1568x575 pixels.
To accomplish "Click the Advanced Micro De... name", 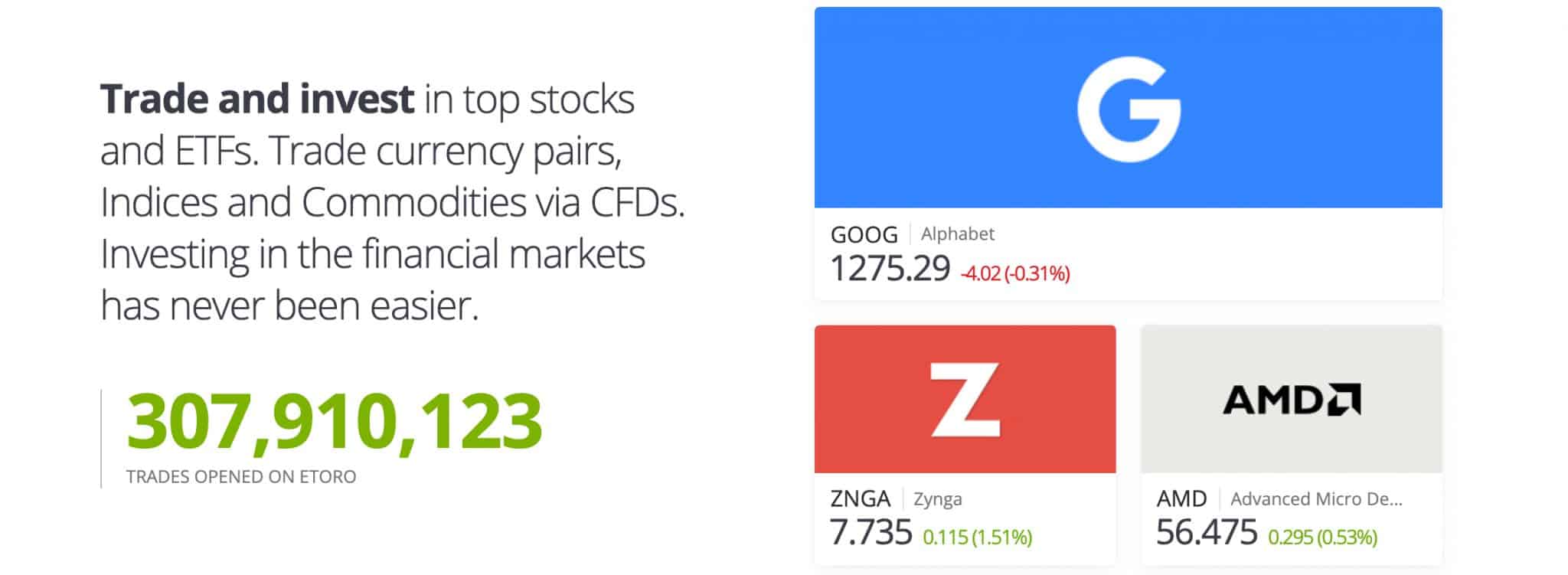I will [1316, 499].
